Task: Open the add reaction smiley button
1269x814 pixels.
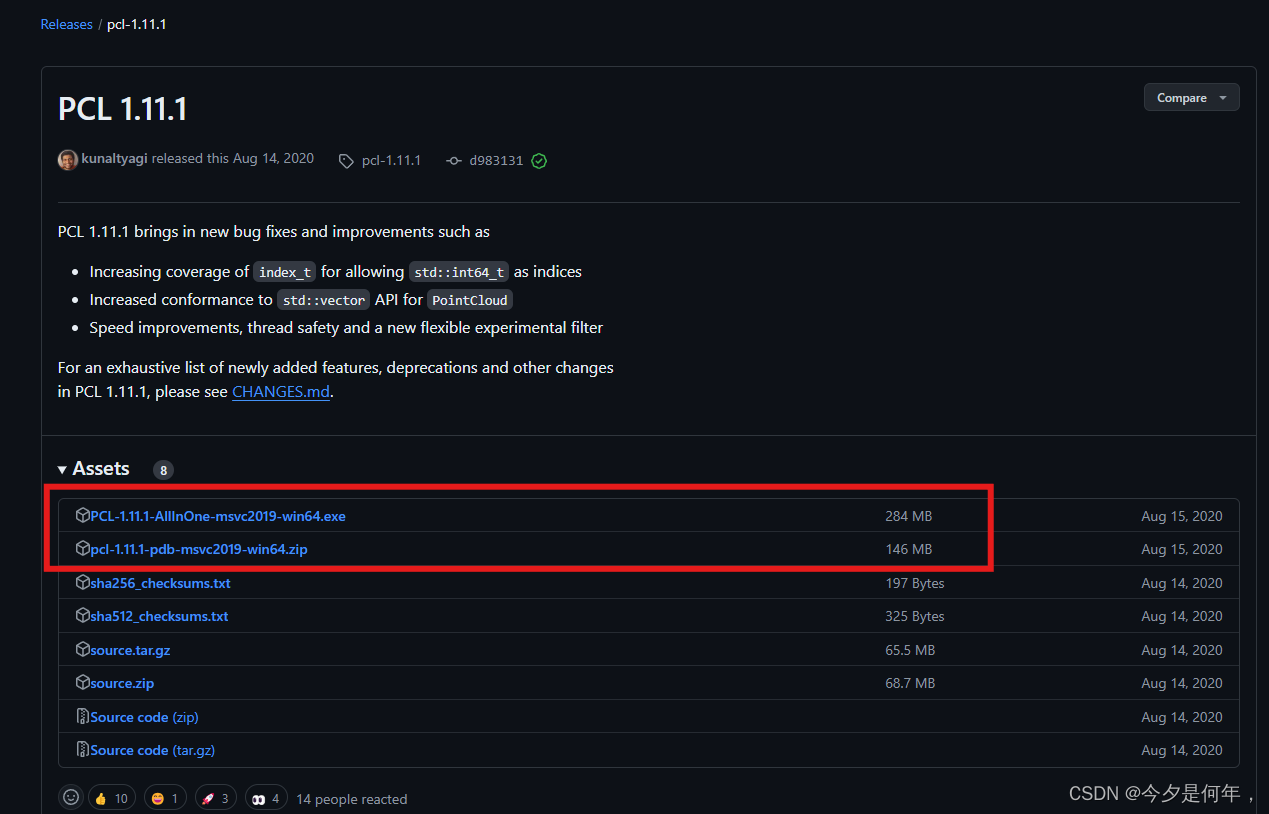Action: 71,797
